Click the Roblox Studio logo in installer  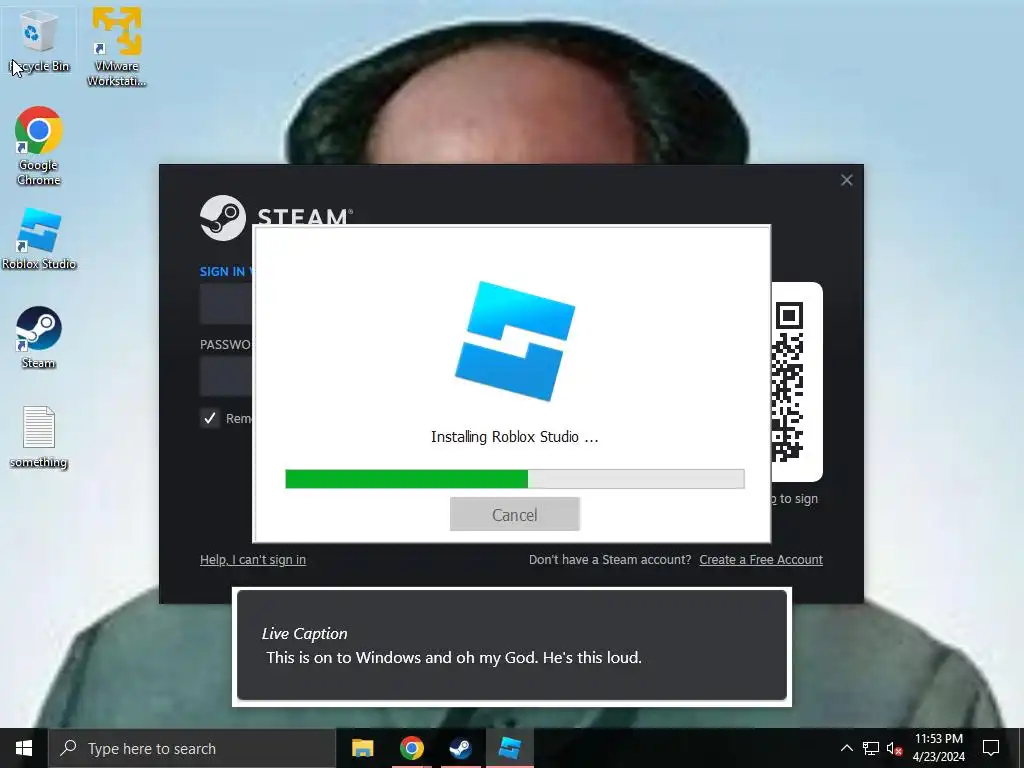[x=515, y=341]
